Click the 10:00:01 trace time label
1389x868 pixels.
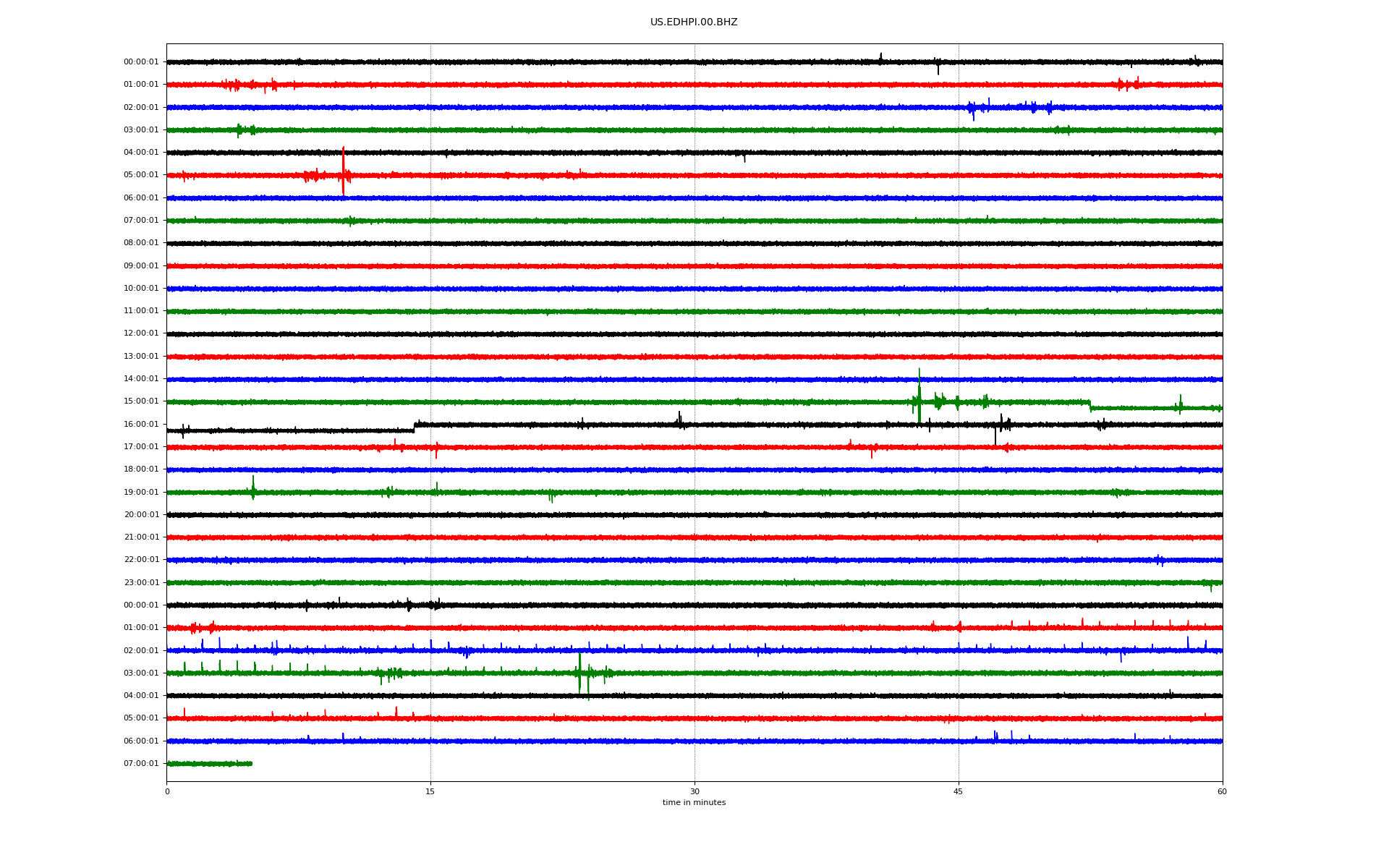pos(141,288)
